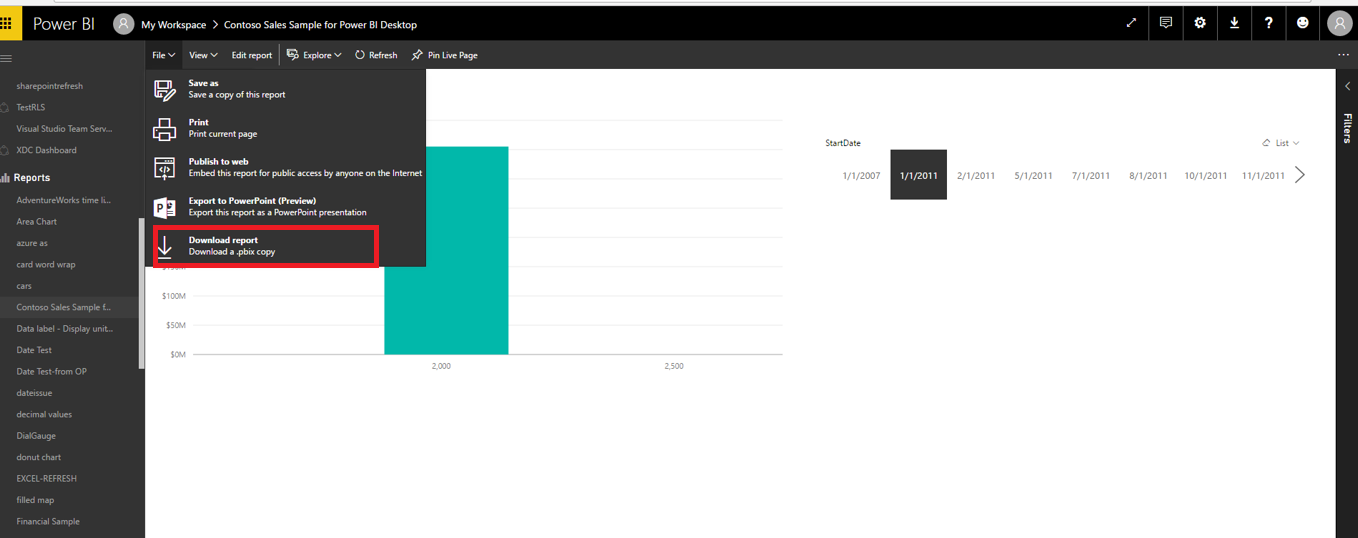Open the Date Test-from OP report

pyautogui.click(x=51, y=371)
